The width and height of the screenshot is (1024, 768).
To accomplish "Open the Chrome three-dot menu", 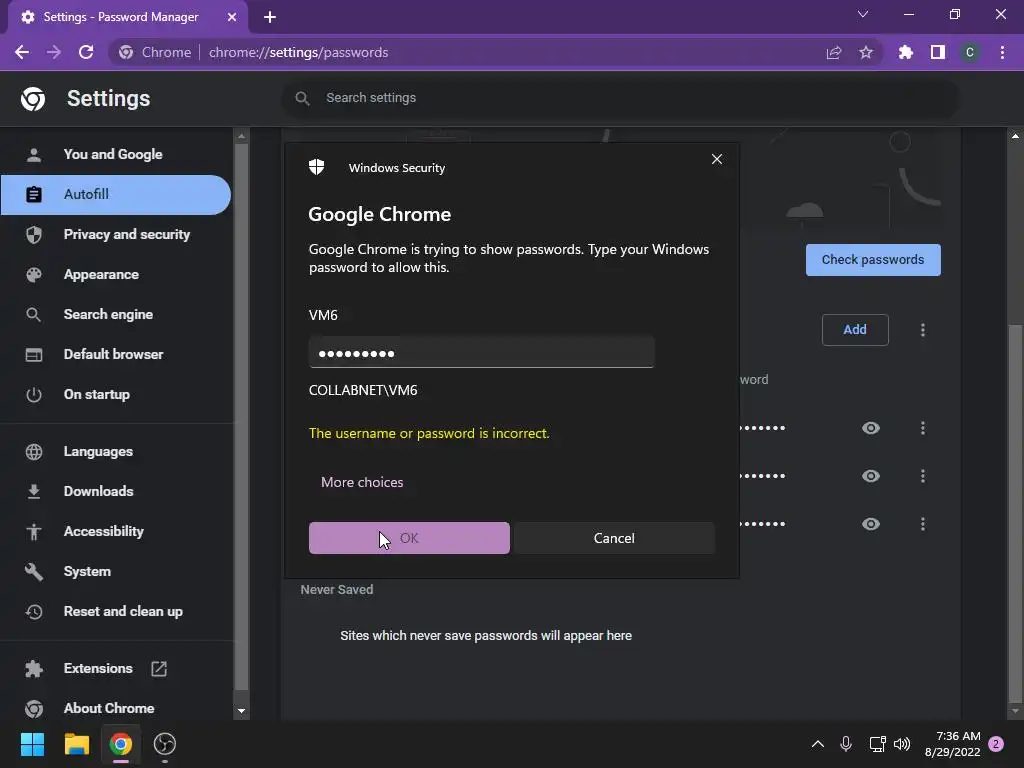I will (x=1002, y=52).
